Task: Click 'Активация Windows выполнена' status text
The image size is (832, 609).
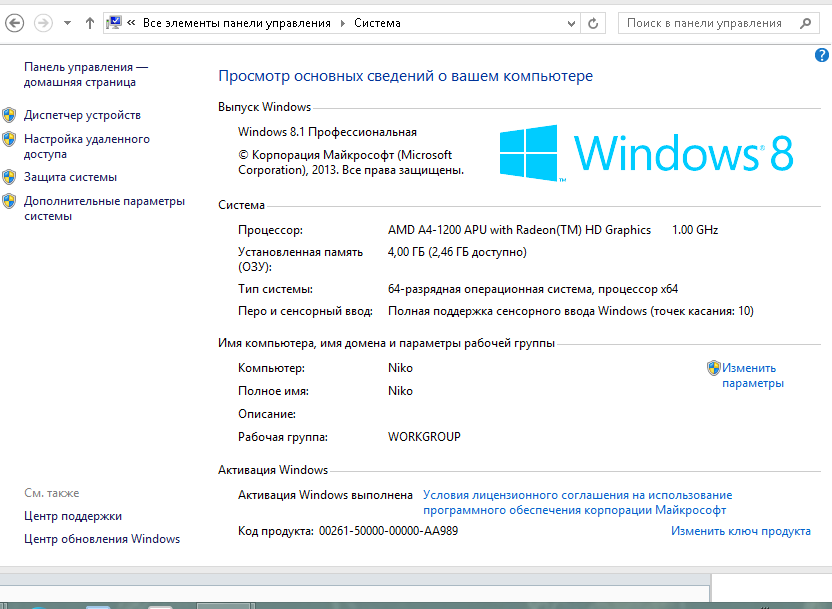Action: point(325,495)
